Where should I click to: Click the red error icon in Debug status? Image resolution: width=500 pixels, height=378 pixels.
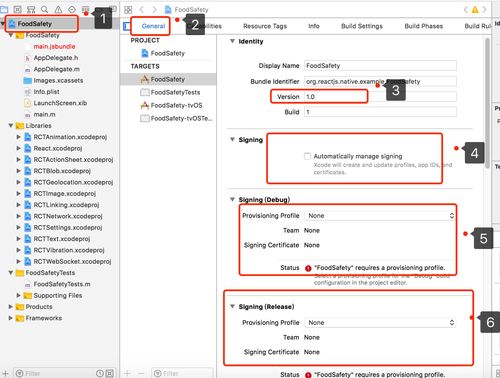(x=308, y=268)
